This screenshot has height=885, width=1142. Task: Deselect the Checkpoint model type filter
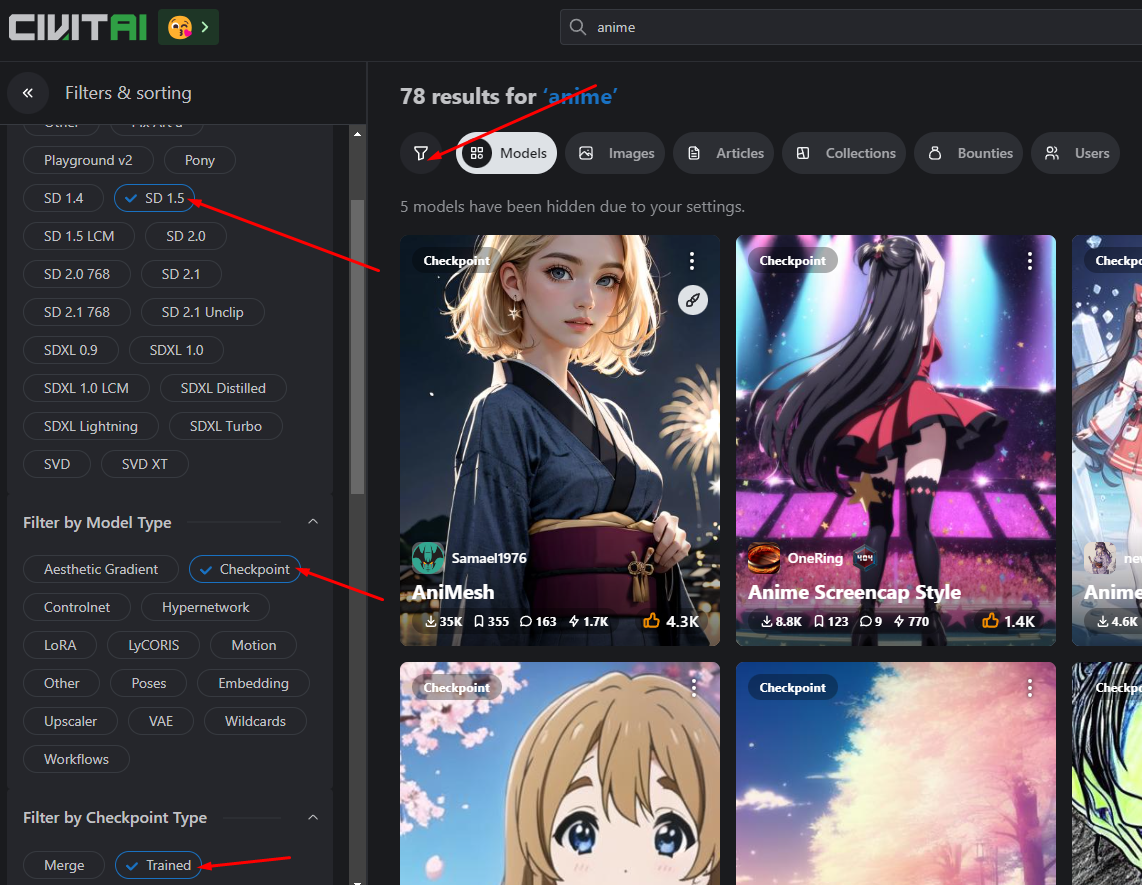tap(245, 569)
